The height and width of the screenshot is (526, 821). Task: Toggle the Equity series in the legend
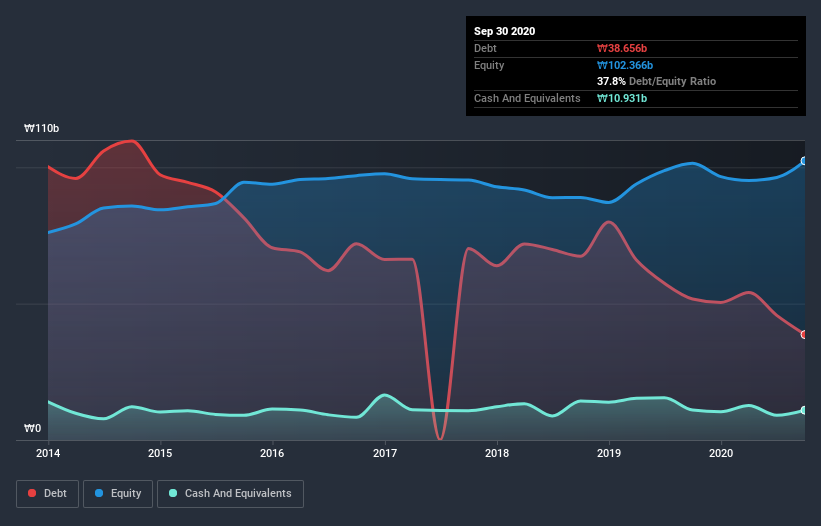coord(118,494)
